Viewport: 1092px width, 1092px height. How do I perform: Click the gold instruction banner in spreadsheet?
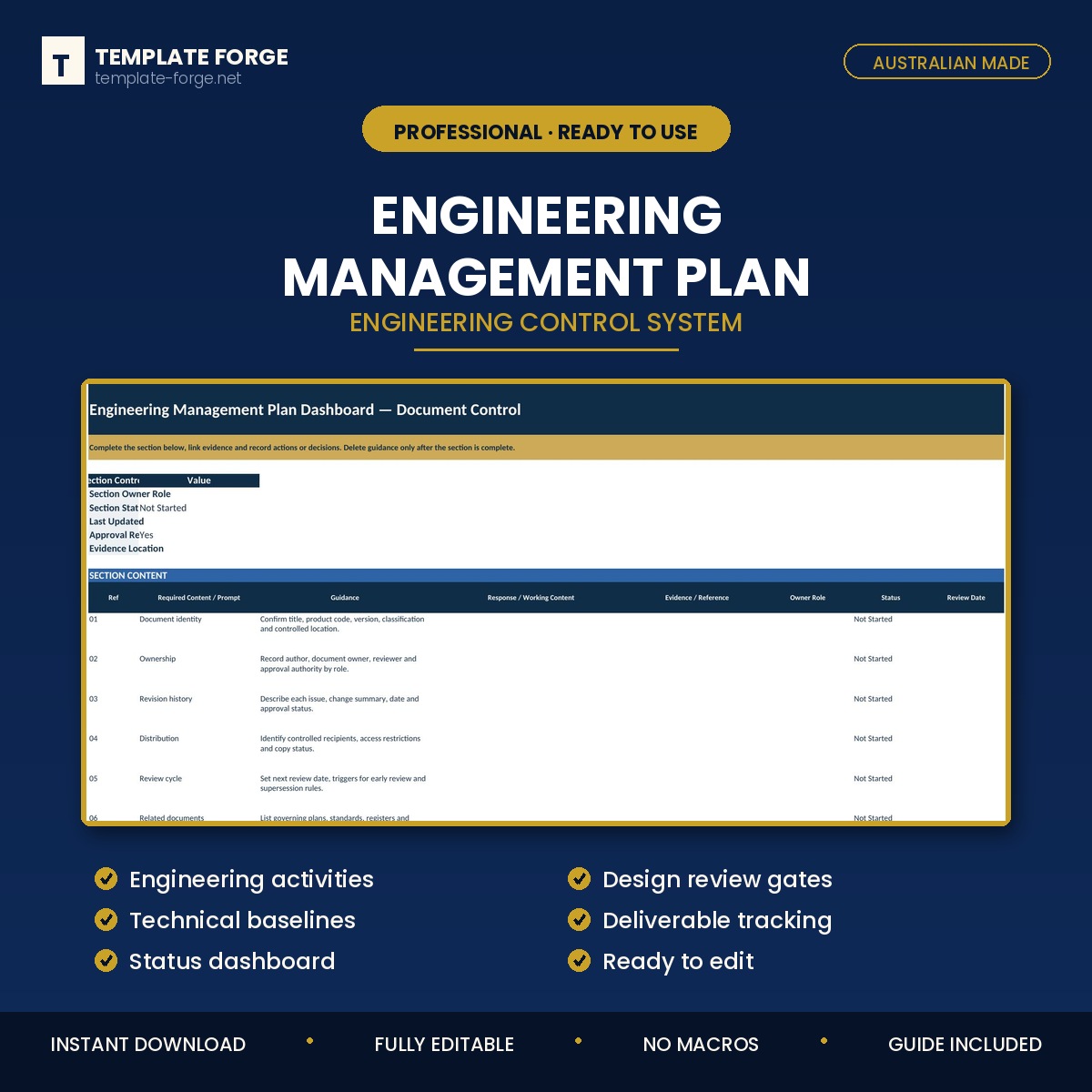coord(546,448)
